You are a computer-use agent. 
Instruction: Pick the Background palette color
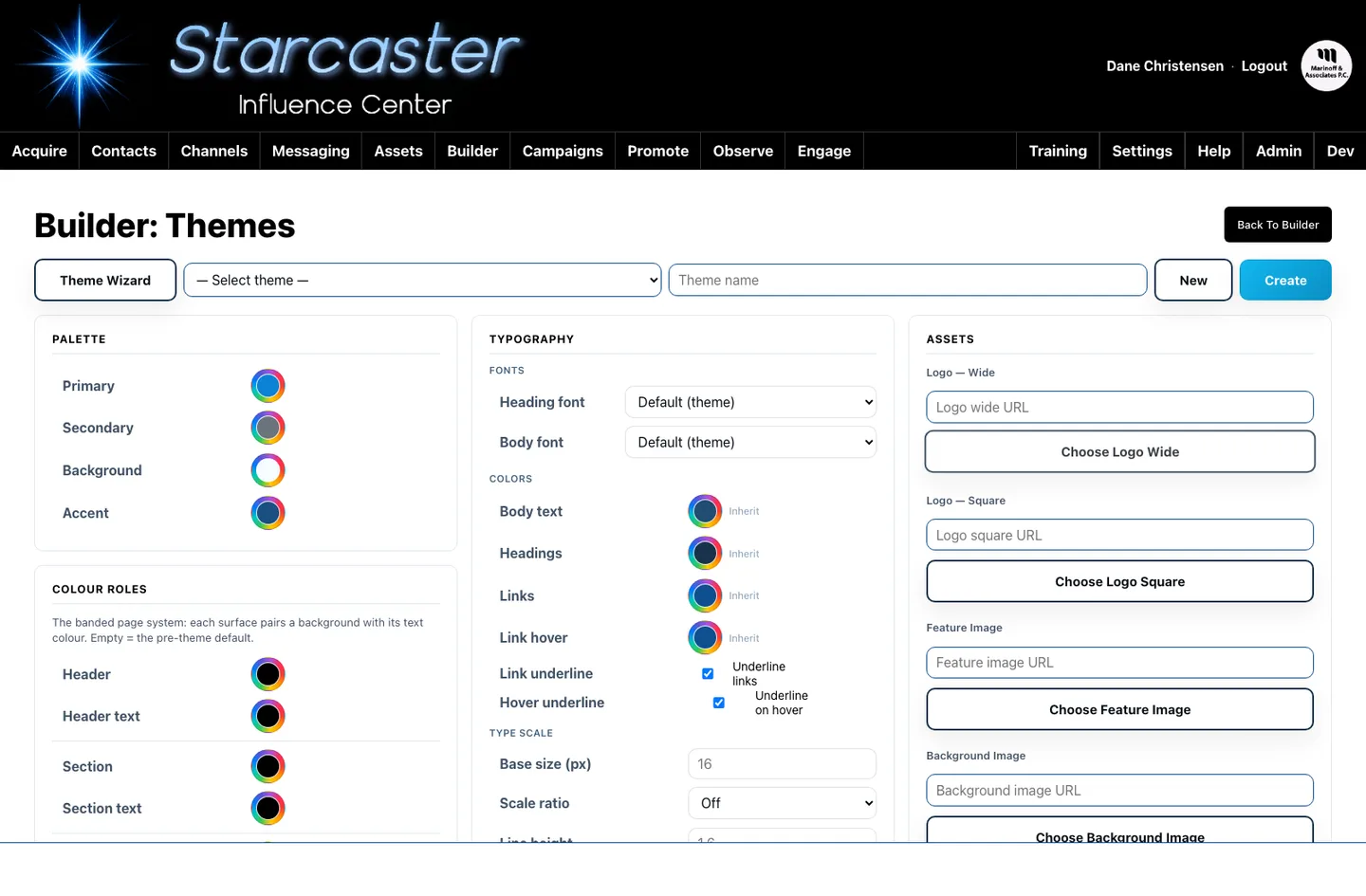(268, 470)
